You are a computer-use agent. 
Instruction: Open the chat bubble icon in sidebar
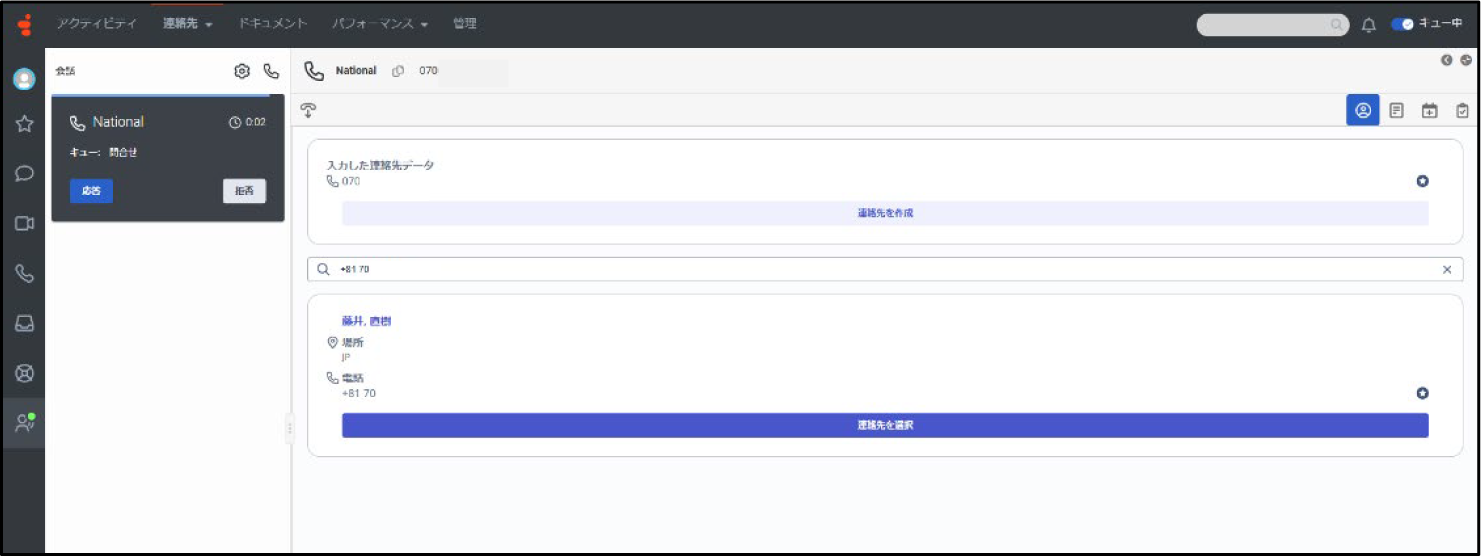pos(25,173)
